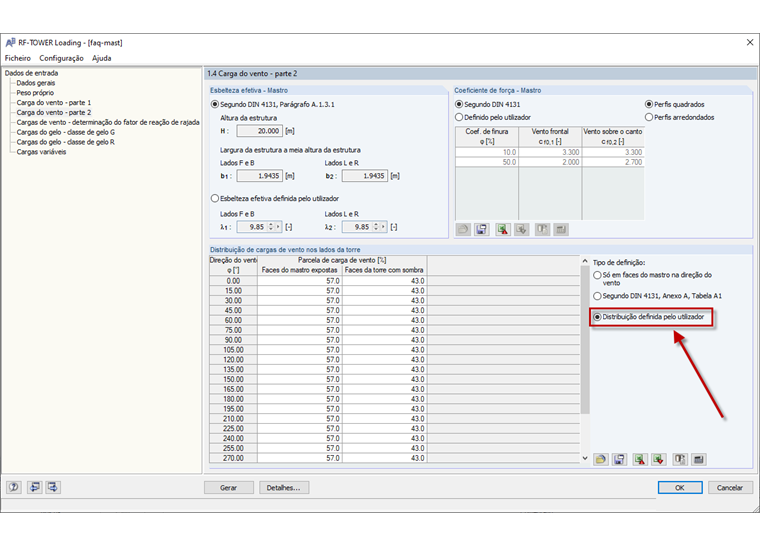
Task: Click the arrow button next to λ1 field
Action: coord(278,227)
